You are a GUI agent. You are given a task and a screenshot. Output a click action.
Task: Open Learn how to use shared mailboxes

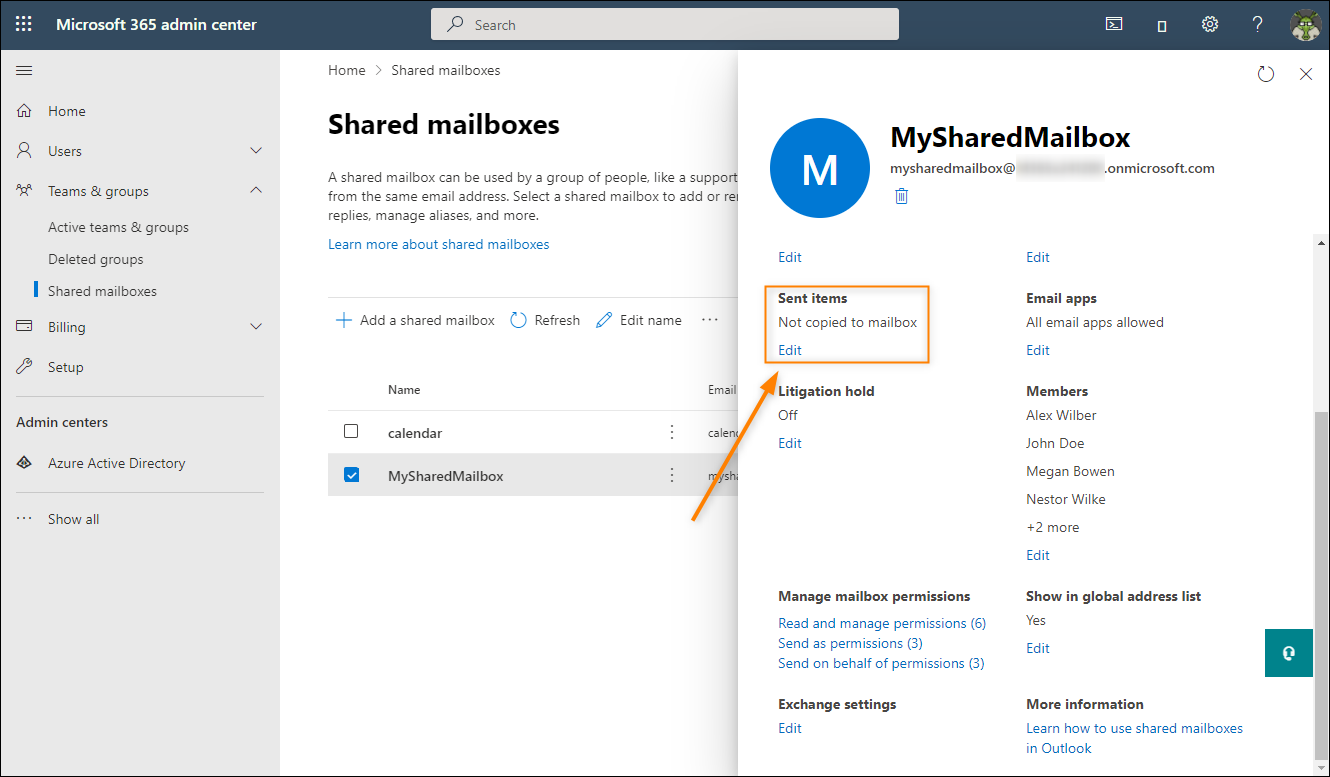tap(1134, 738)
